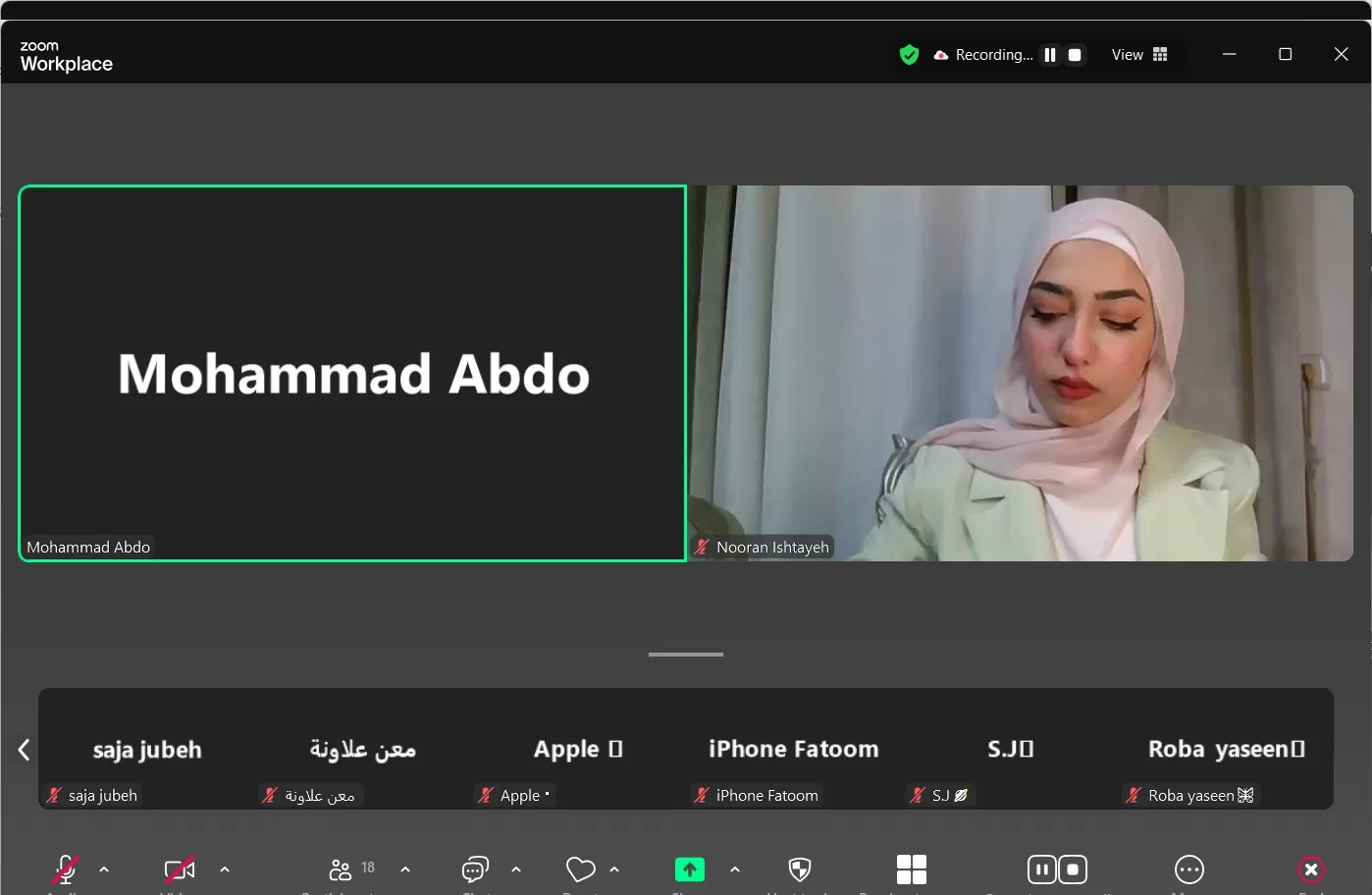1372x895 pixels.
Task: Pause recording from bottom toolbar
Action: point(1042,869)
